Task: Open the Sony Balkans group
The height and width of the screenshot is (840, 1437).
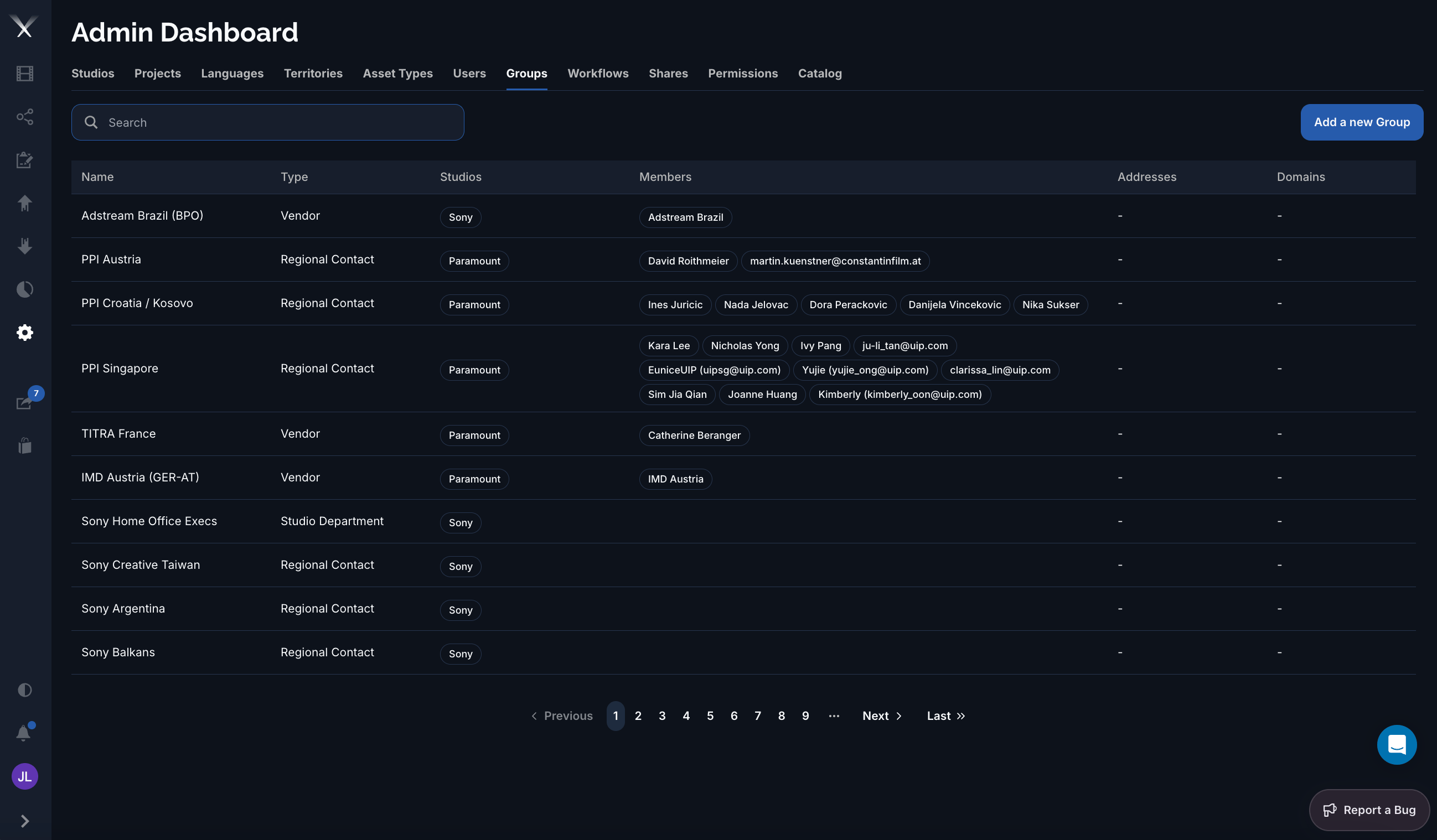Action: coord(118,652)
